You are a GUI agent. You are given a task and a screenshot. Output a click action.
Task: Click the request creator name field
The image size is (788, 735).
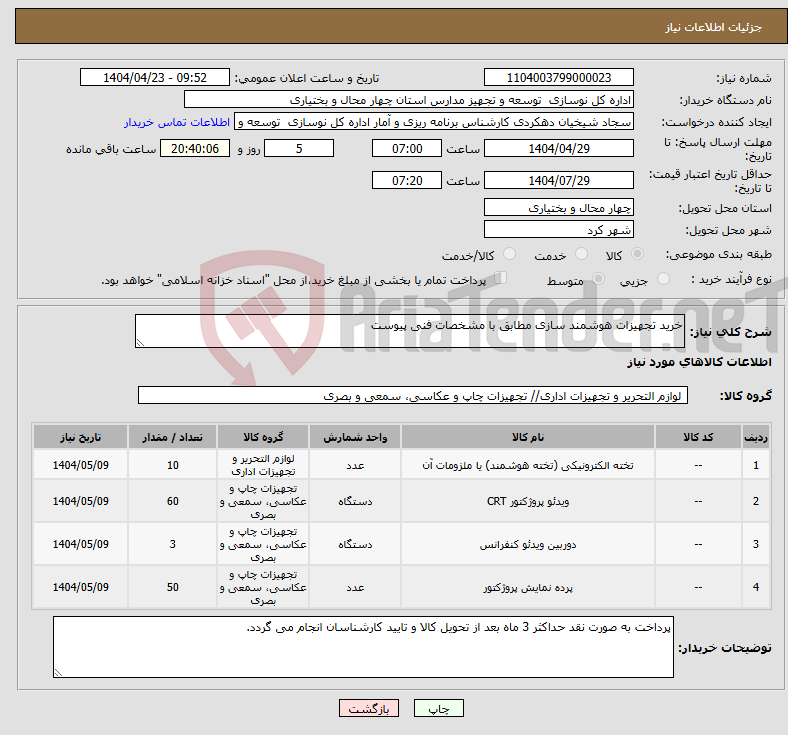coord(434,122)
